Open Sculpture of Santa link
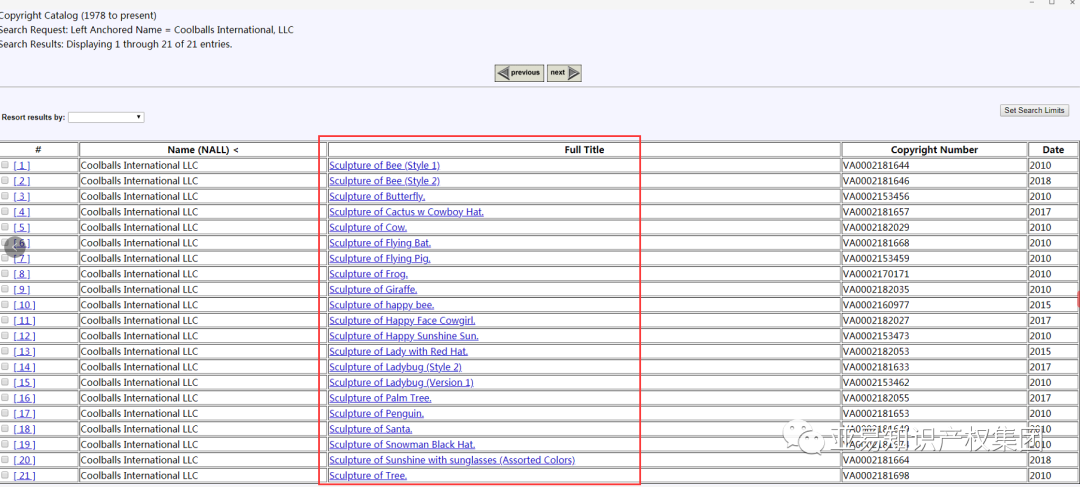Screen dimensions: 1080x487 [371, 428]
